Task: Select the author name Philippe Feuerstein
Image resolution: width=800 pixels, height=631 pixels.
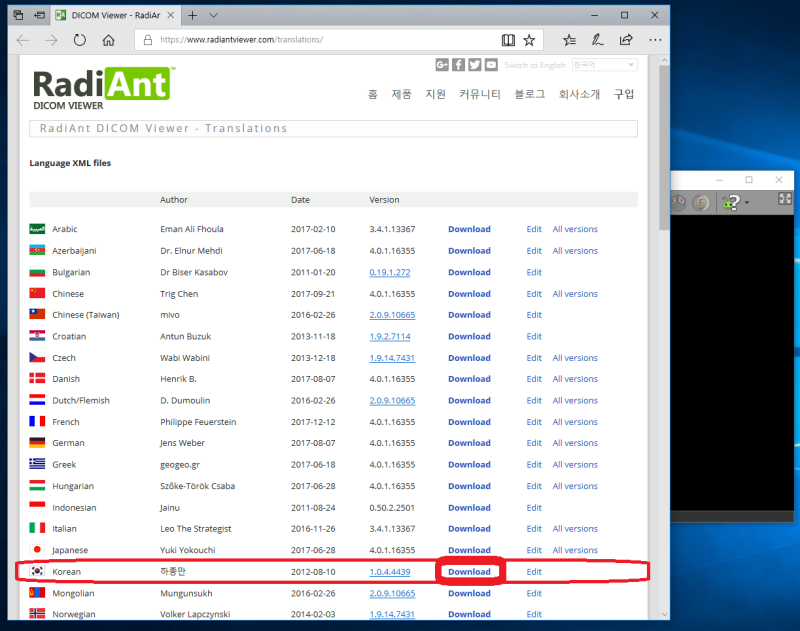Action: [x=198, y=422]
